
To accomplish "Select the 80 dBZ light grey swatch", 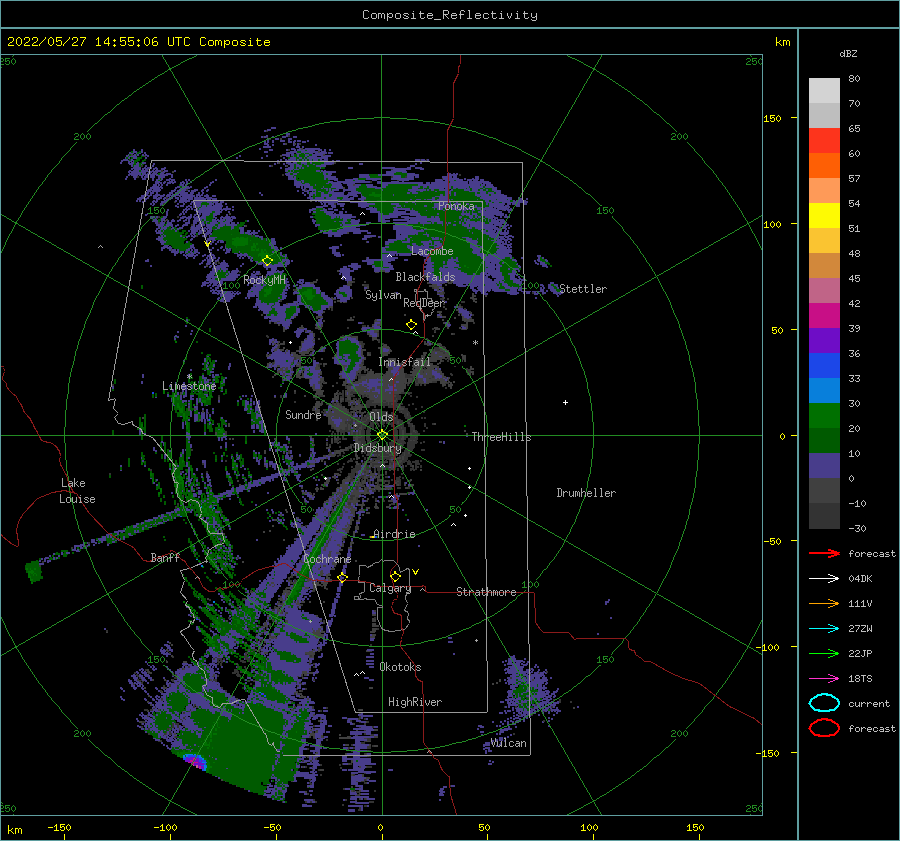I will point(824,90).
